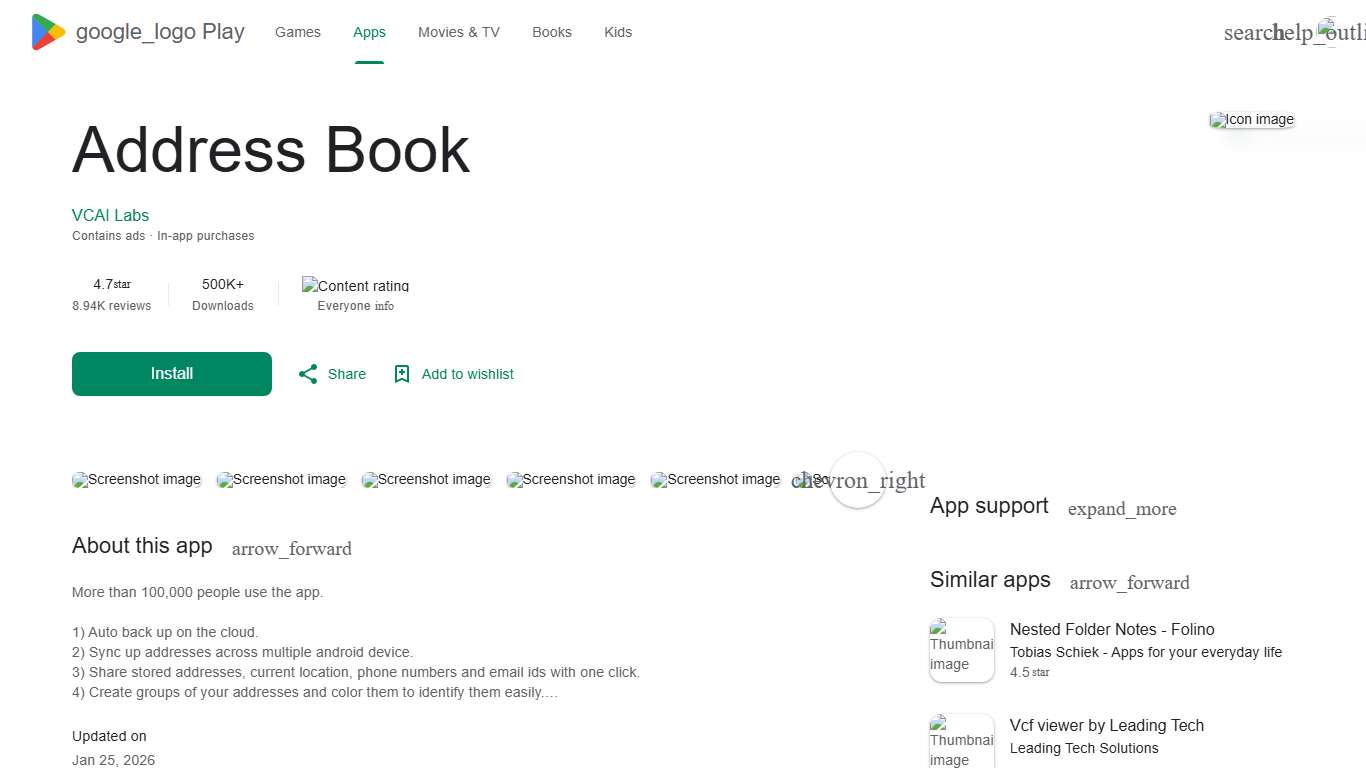
Task: Open the VCAI Labs developer page
Action: (x=110, y=215)
